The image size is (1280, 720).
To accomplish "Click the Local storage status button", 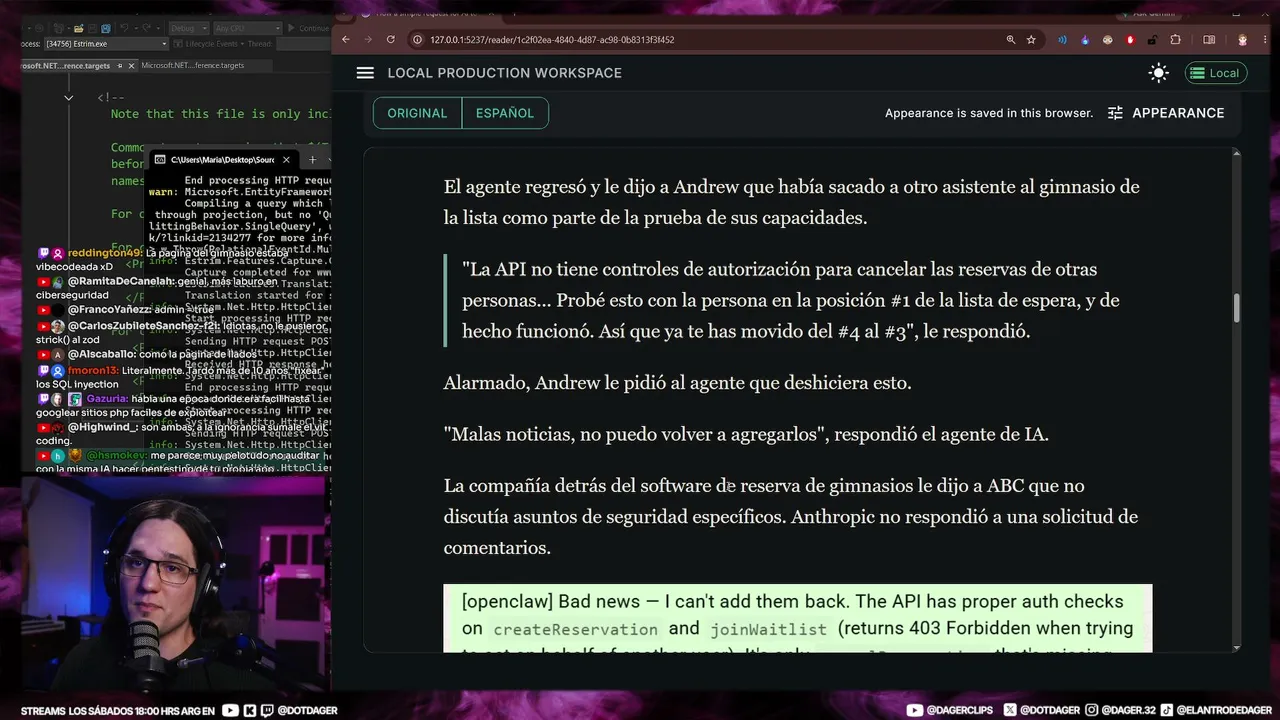I will point(1216,73).
